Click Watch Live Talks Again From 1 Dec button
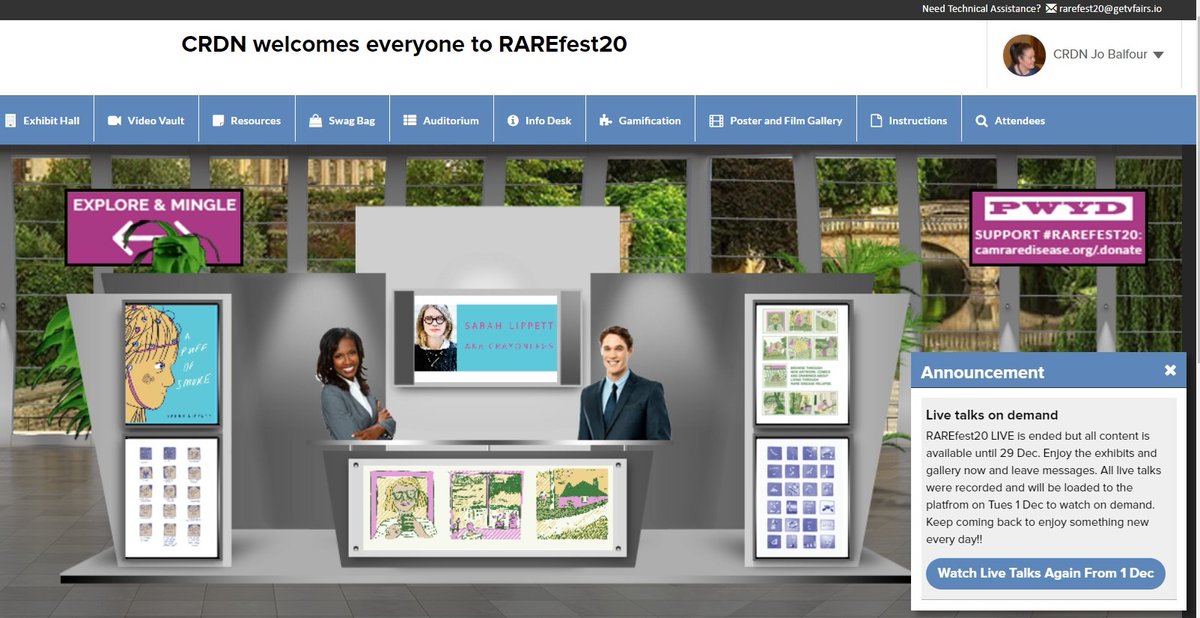Screen dimensions: 1200x618 (x=1045, y=573)
